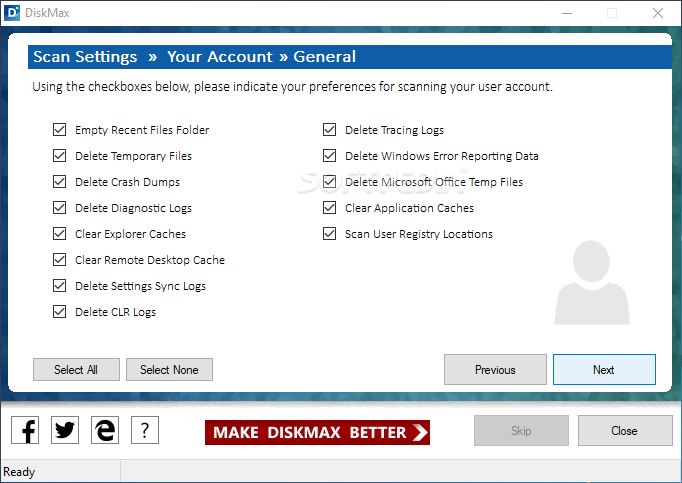Uncheck Clear Explorer Caches

click(60, 234)
